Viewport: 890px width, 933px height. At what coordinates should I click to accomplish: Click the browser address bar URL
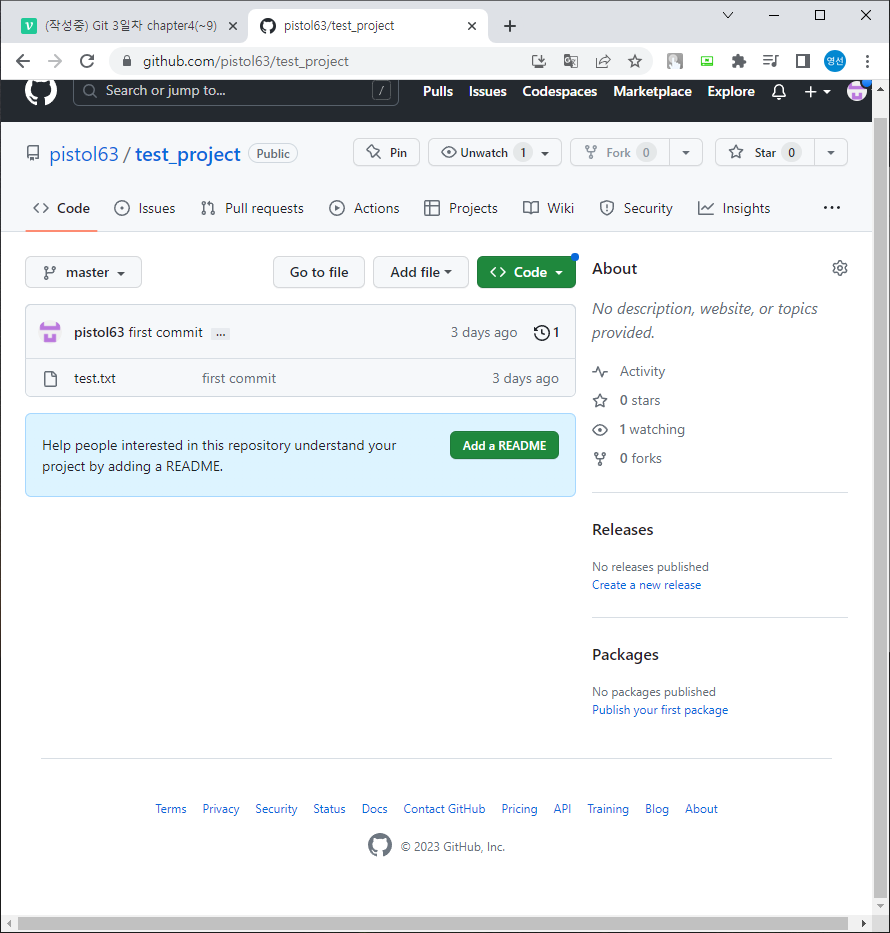tap(245, 61)
